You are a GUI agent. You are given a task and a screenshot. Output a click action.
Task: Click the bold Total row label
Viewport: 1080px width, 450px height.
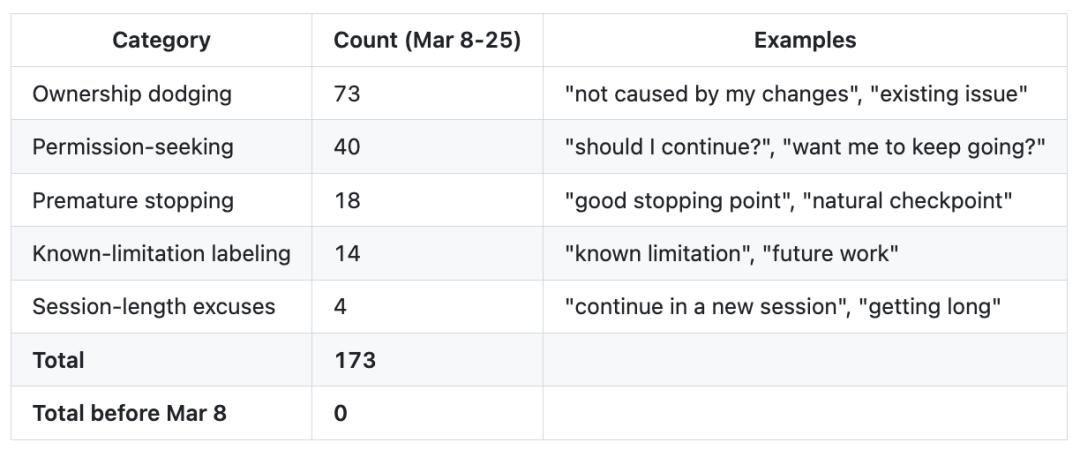tap(58, 360)
